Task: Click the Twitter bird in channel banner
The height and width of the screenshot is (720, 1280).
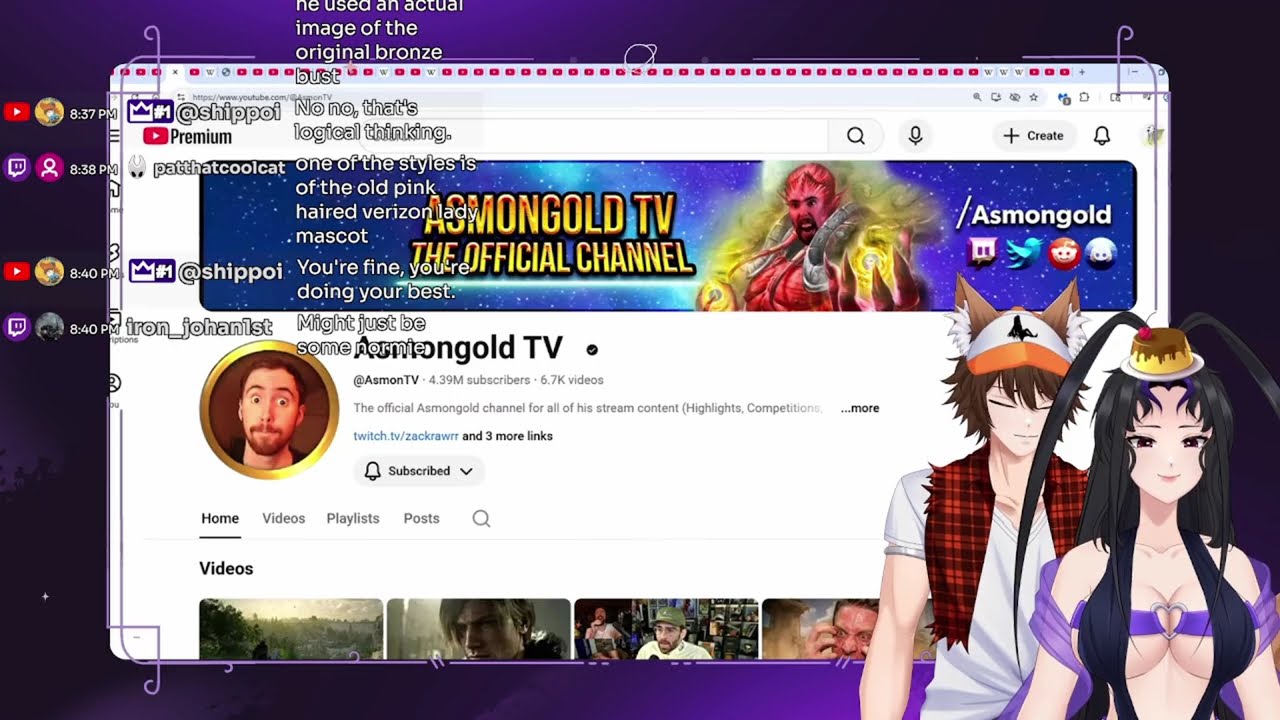Action: (1023, 252)
